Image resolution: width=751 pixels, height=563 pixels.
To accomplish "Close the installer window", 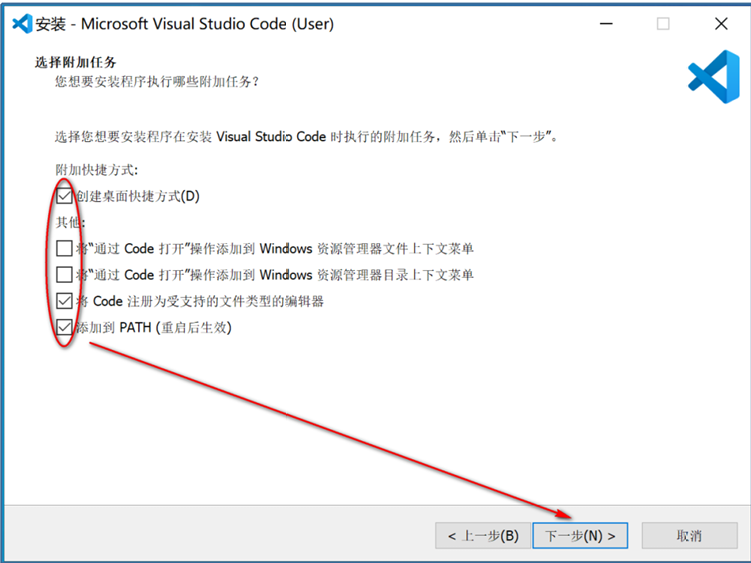I will (x=721, y=23).
